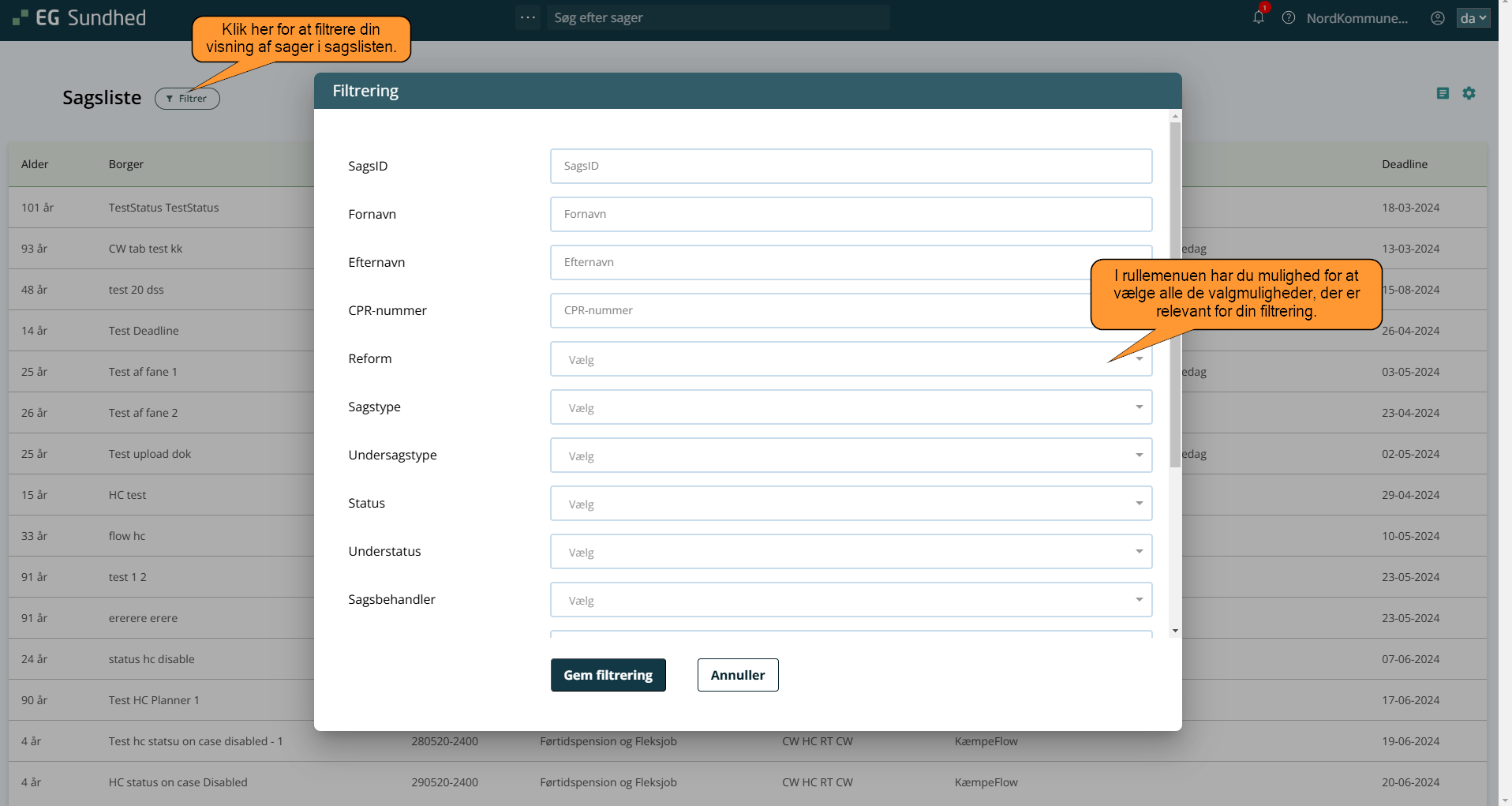Select the flow hc row
Viewport: 1512px width, 806px height.
pyautogui.click(x=747, y=536)
